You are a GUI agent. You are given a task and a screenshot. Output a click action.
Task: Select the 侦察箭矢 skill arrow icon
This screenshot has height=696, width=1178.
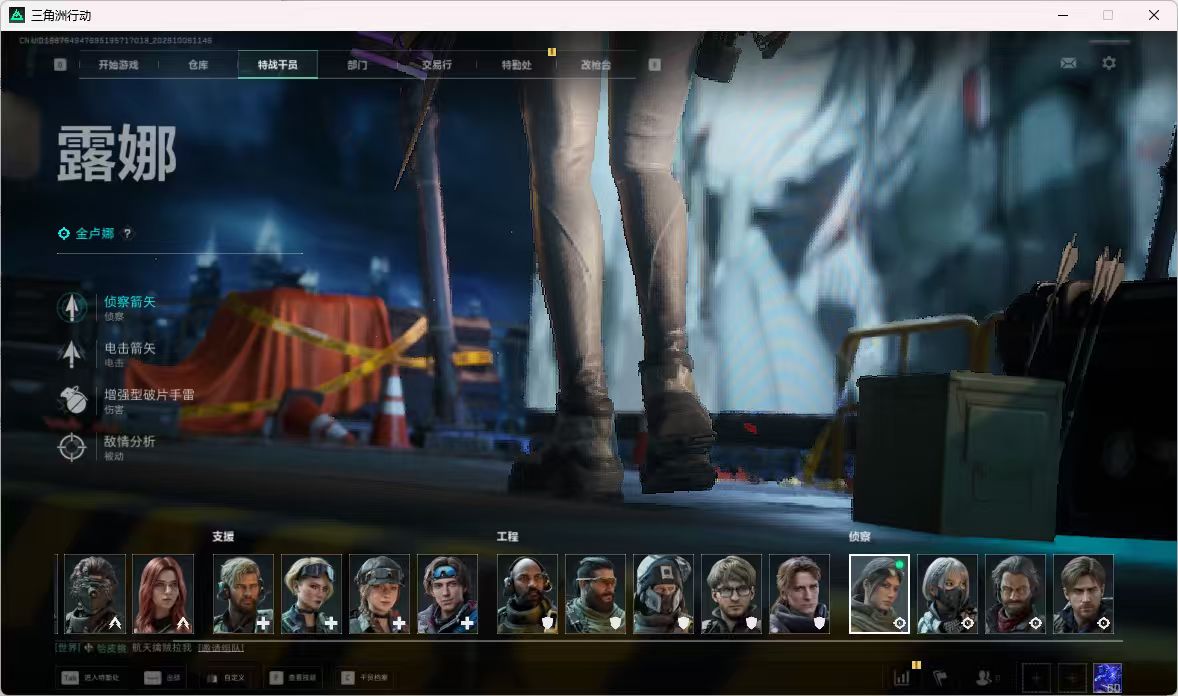(72, 307)
